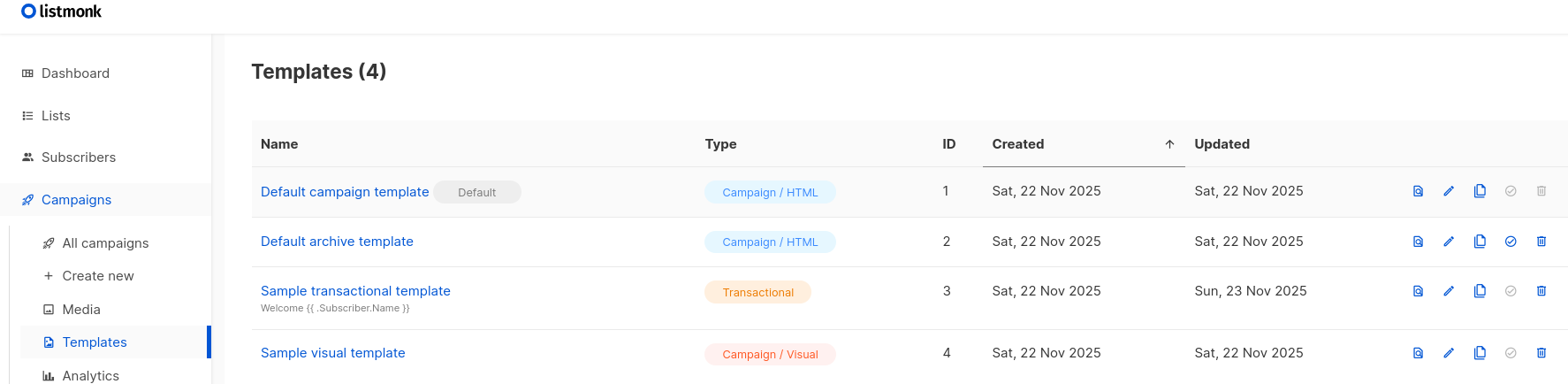Delete the Sample transactional template
Screen dimensions: 1568x384
pos(1541,291)
